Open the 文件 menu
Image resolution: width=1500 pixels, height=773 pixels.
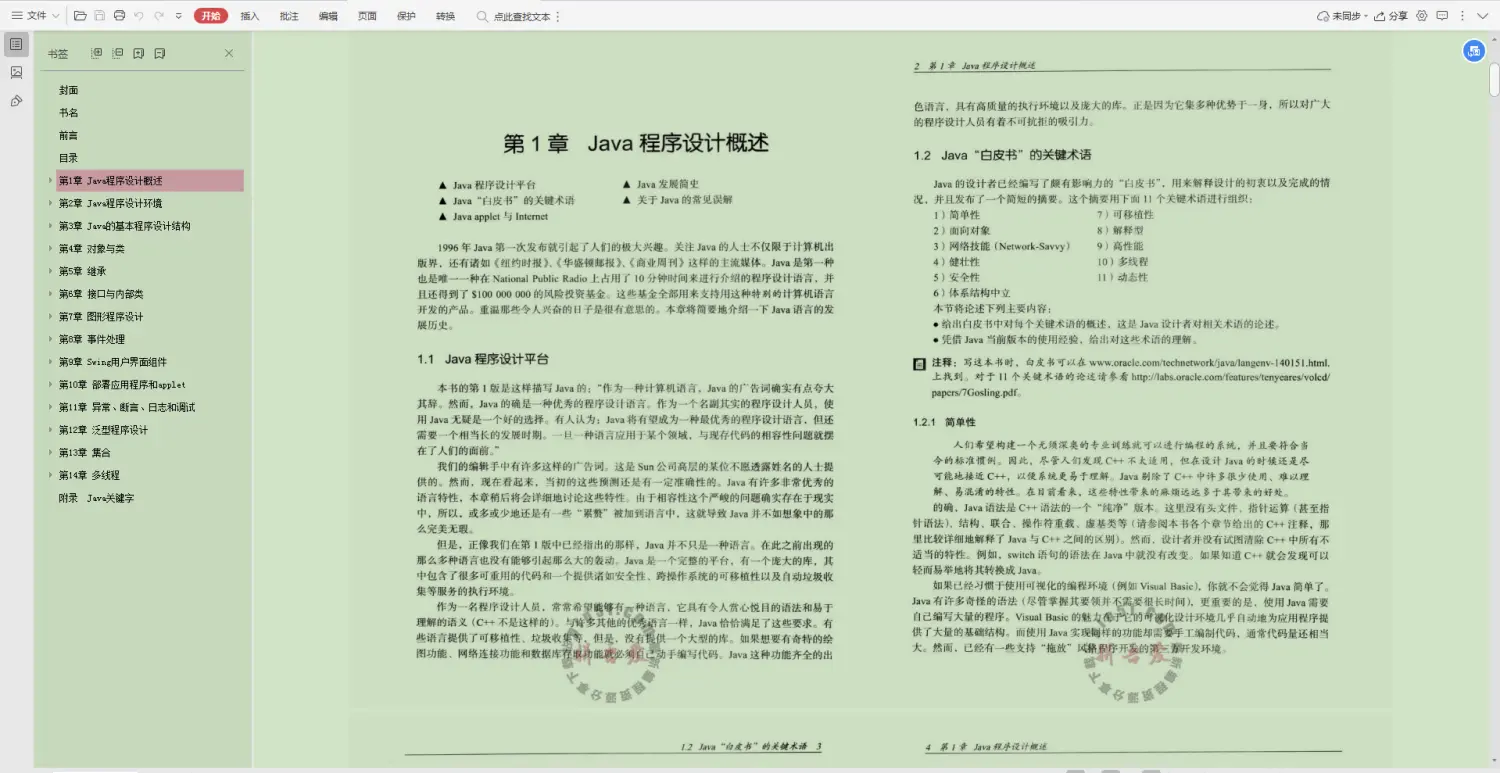pyautogui.click(x=36, y=16)
